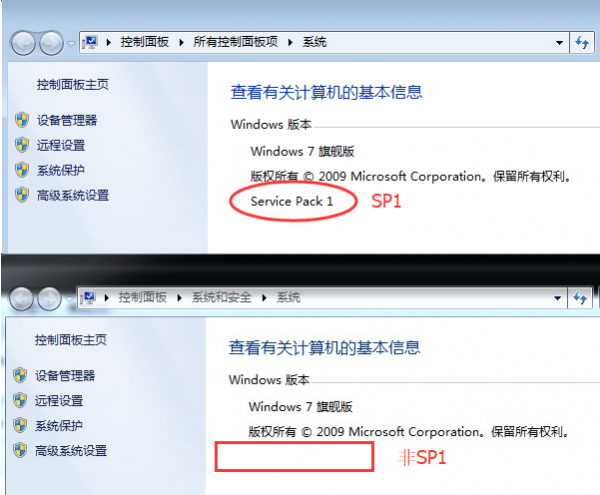The image size is (600, 495).
Task: Click the bottom window's Forward arrow button
Action: pos(49,298)
